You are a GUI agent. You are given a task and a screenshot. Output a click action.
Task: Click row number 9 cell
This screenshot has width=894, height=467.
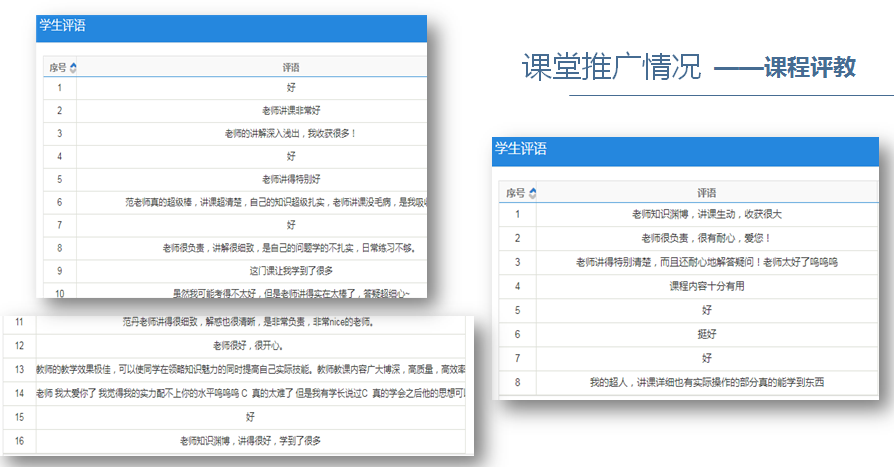pos(59,271)
